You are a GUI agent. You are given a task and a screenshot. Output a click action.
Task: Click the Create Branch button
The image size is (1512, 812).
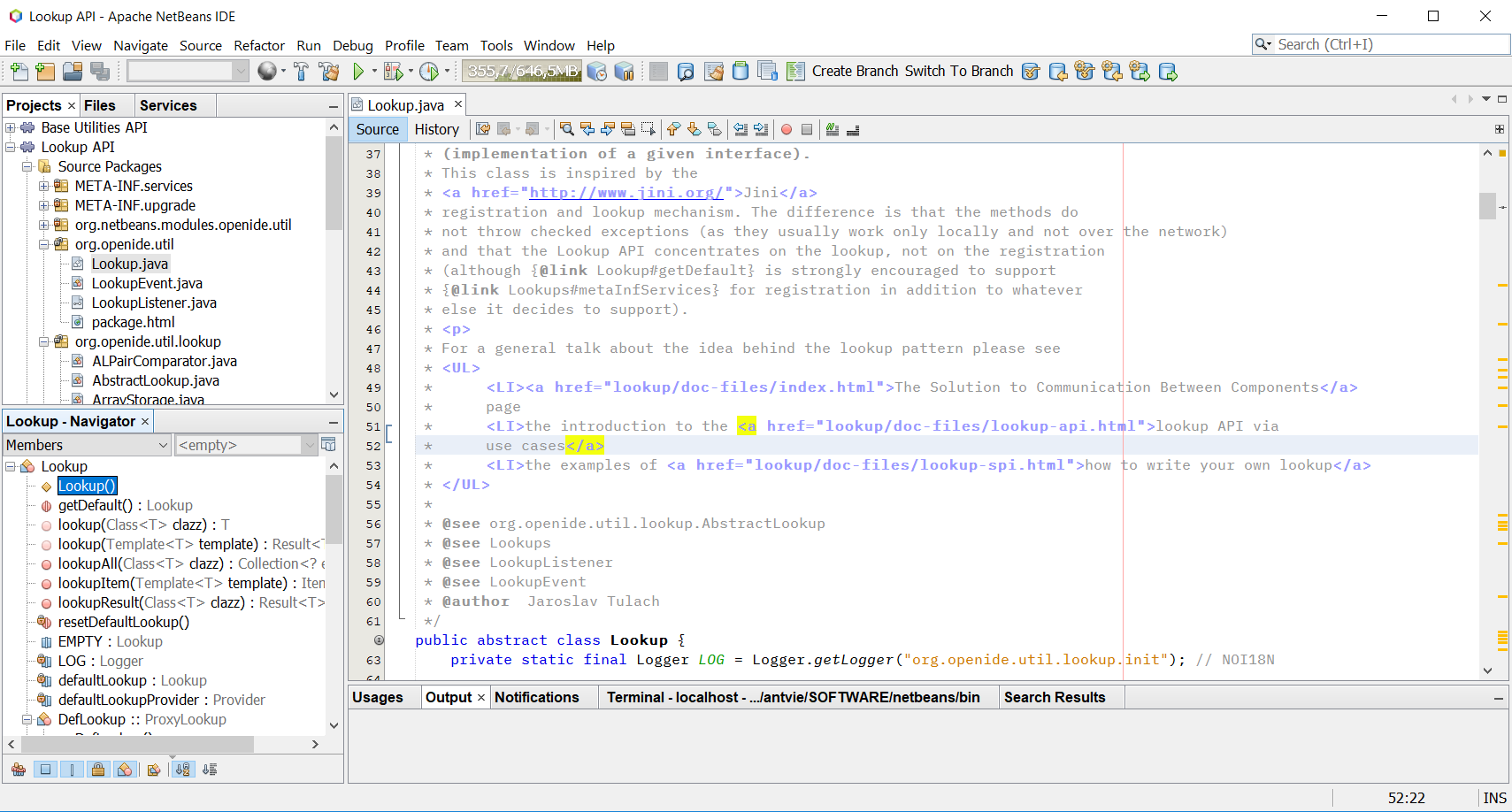(x=855, y=71)
